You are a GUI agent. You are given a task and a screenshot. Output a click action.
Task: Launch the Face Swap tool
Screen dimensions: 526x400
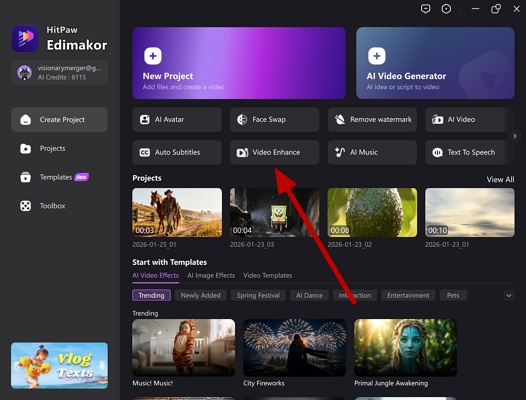click(274, 119)
